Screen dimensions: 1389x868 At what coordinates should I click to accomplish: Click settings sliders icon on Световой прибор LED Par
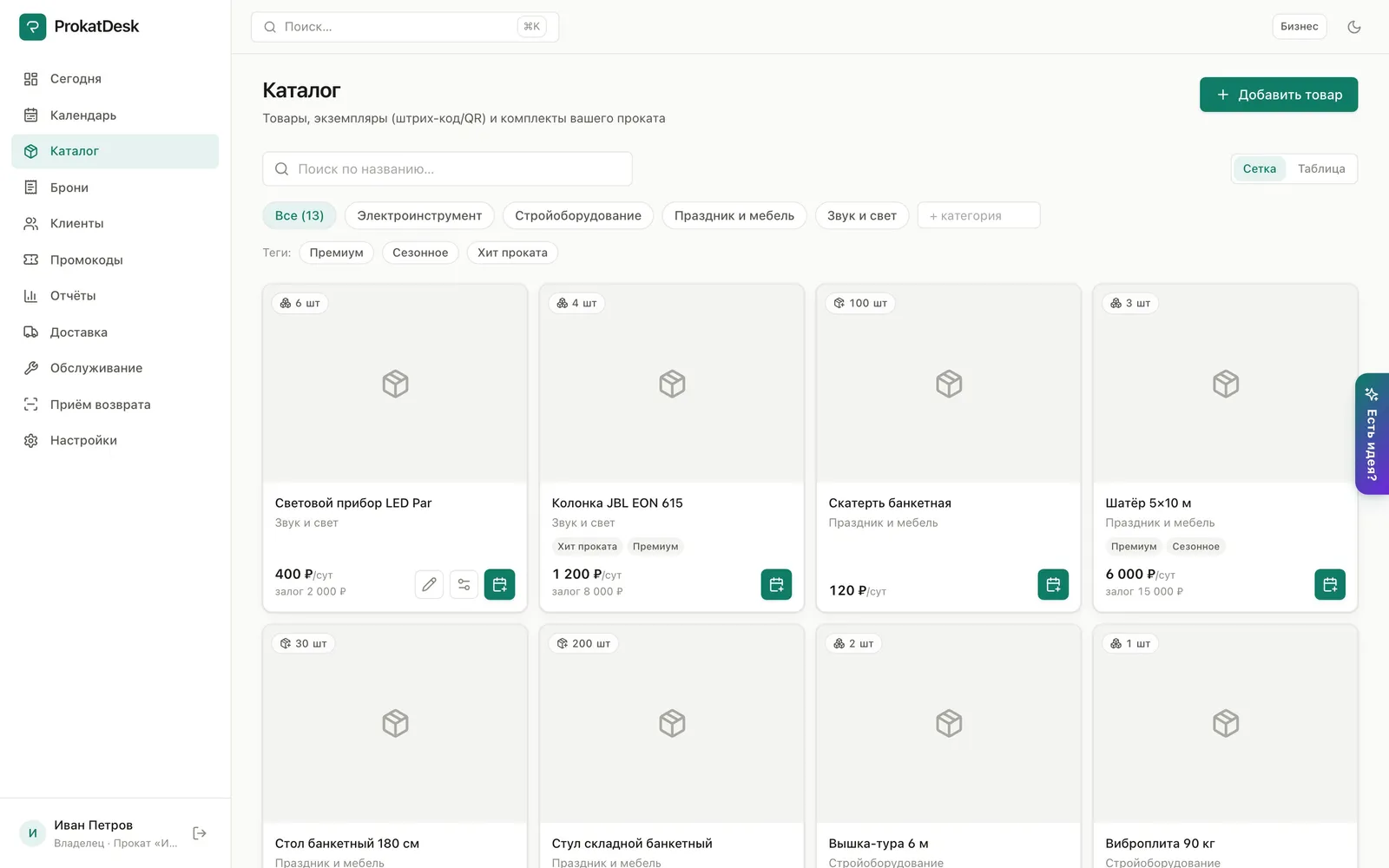(x=464, y=585)
